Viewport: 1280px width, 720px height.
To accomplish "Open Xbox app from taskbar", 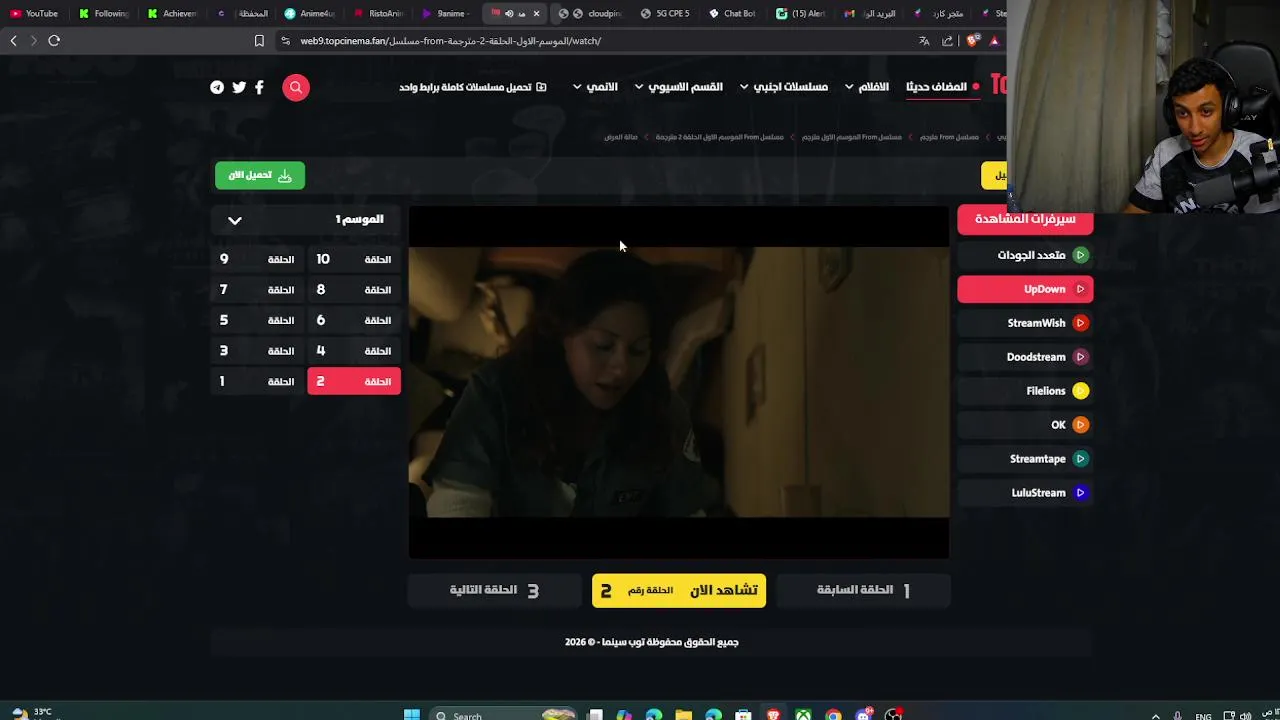I will point(803,715).
